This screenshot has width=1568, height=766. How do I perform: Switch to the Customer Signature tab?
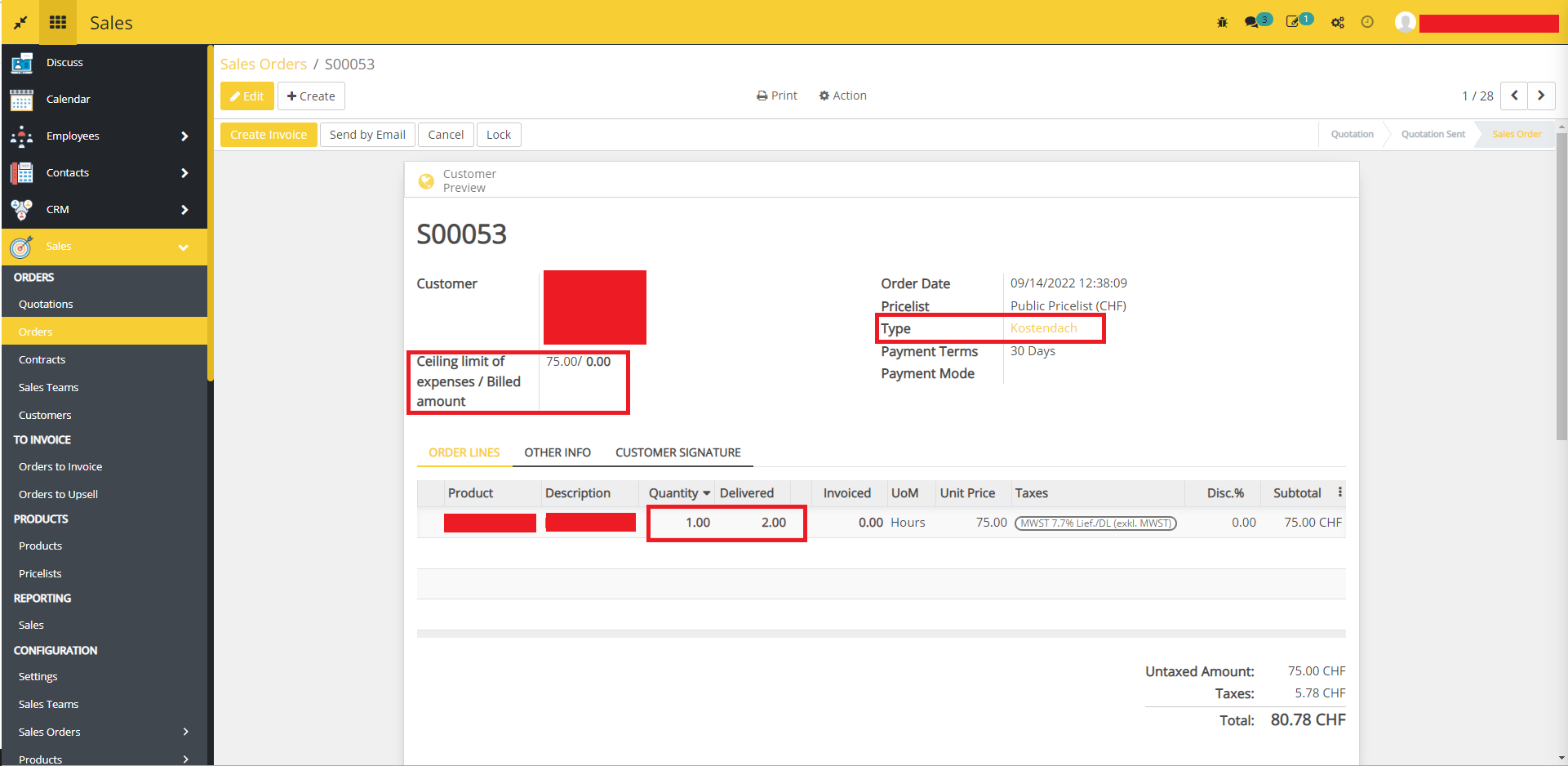(677, 452)
